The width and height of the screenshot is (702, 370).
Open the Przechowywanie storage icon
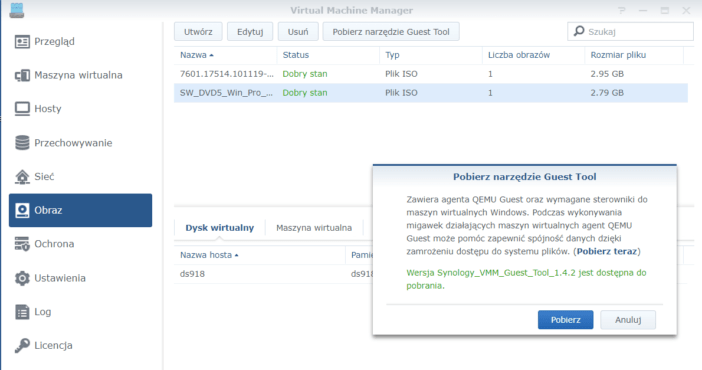(x=22, y=143)
